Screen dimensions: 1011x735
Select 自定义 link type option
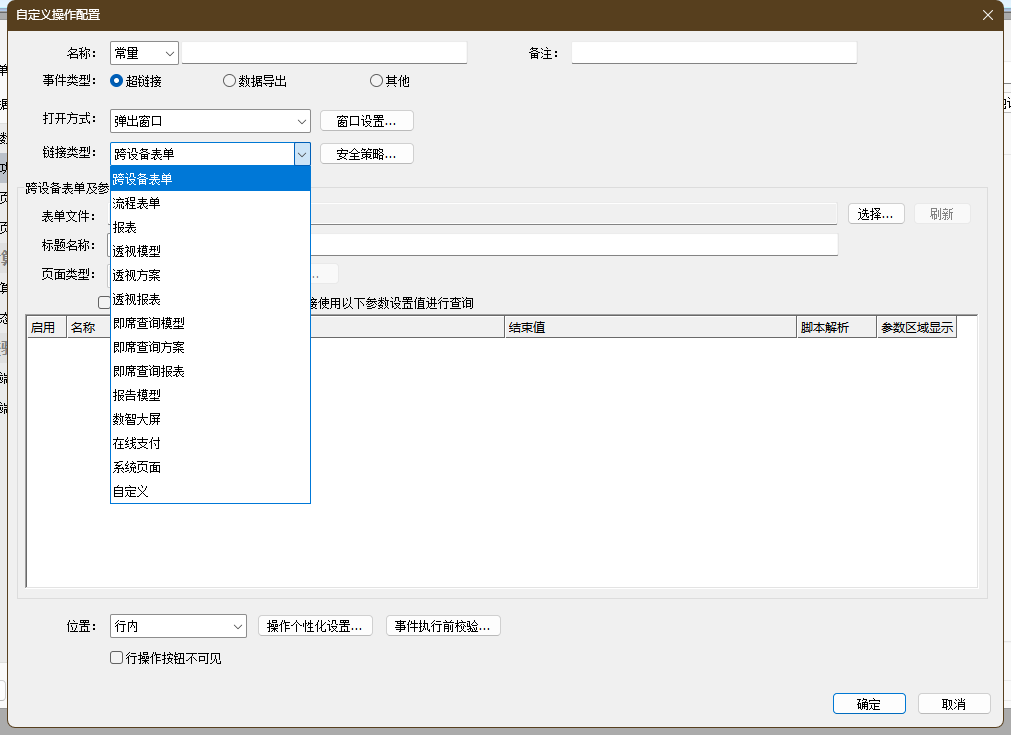point(131,491)
